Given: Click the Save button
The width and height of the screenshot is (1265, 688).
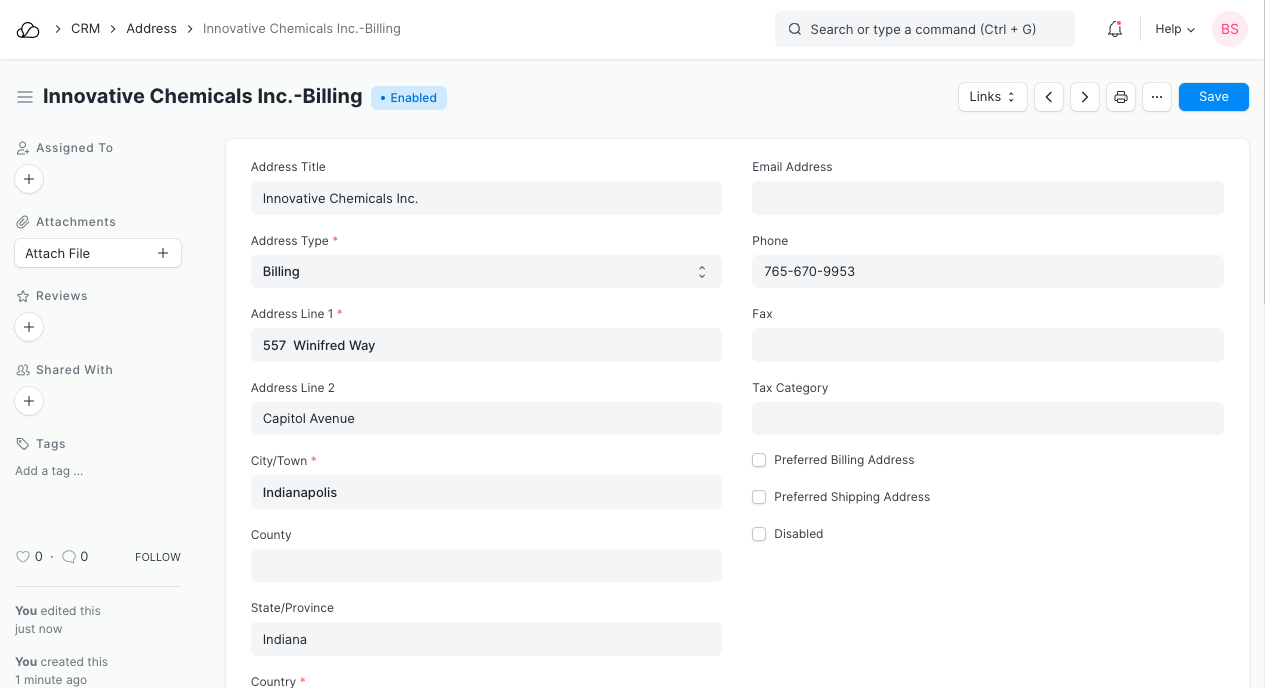Looking at the screenshot, I should 1213,97.
